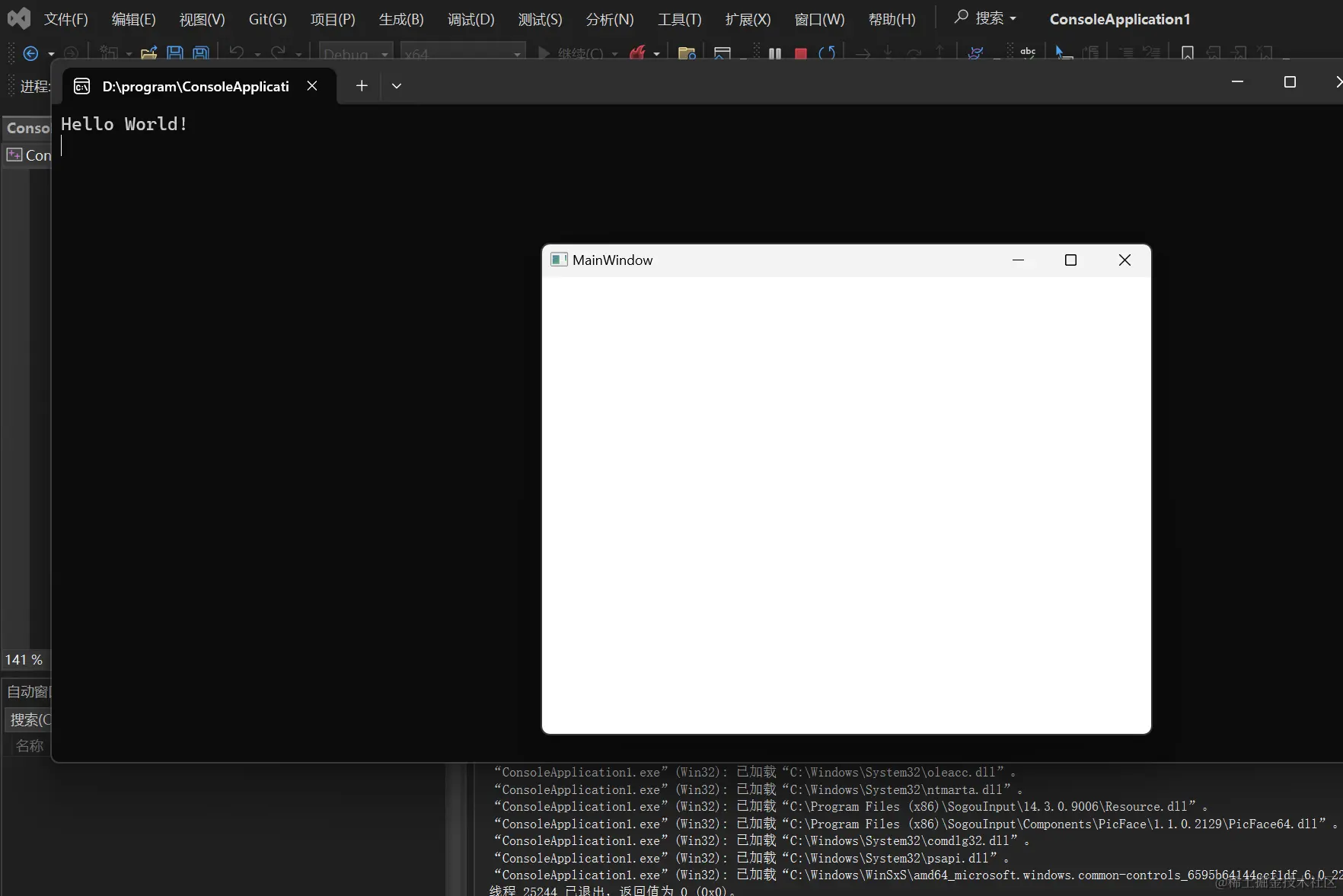Click the output line mentioning oleacc.dll

(x=754, y=772)
